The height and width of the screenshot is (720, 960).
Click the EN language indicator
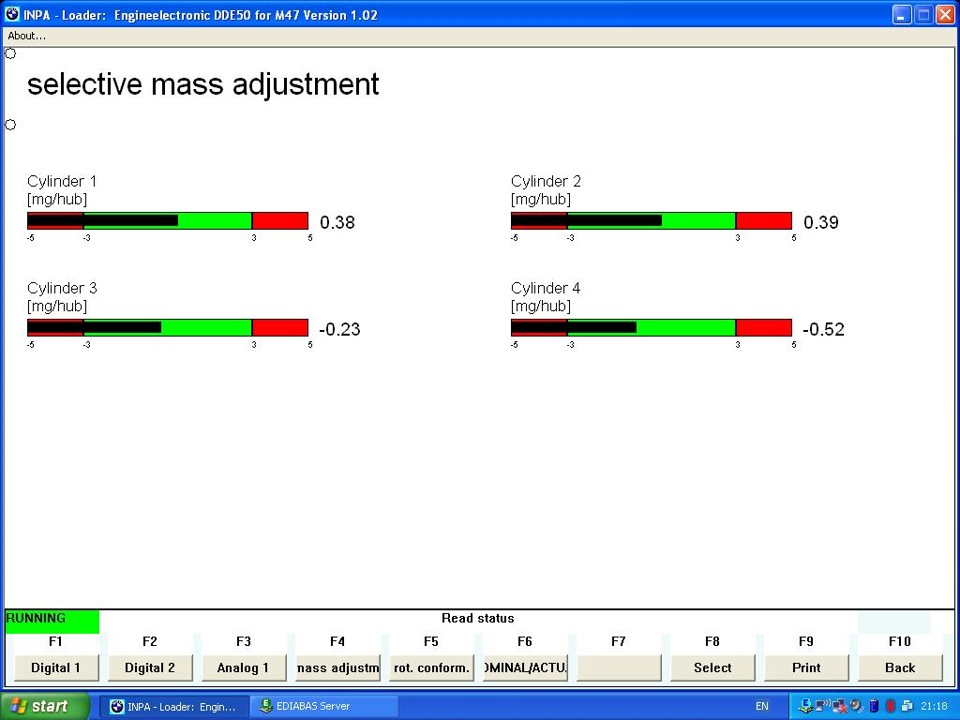click(762, 707)
